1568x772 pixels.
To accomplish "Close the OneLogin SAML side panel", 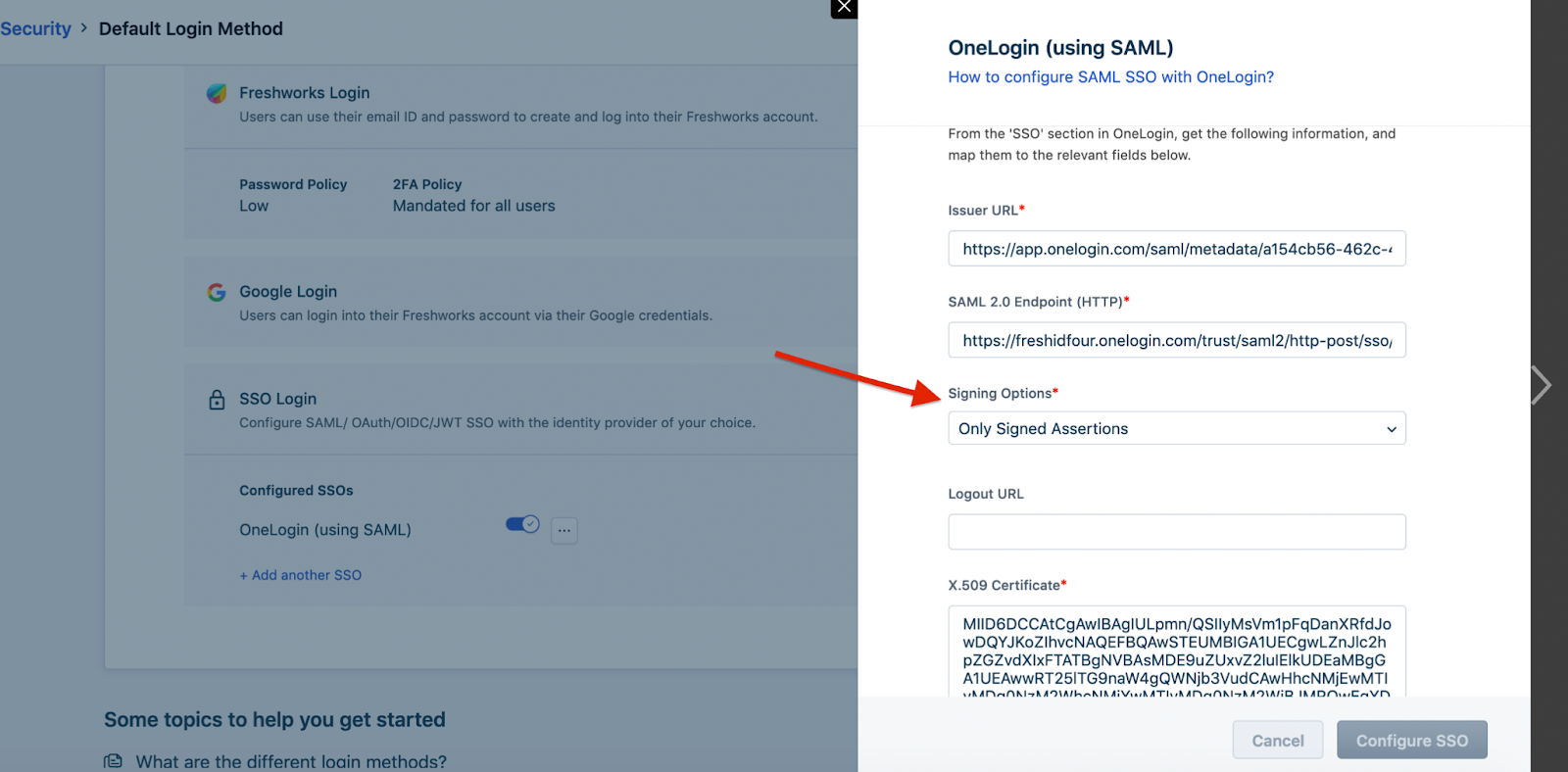I will pyautogui.click(x=844, y=8).
